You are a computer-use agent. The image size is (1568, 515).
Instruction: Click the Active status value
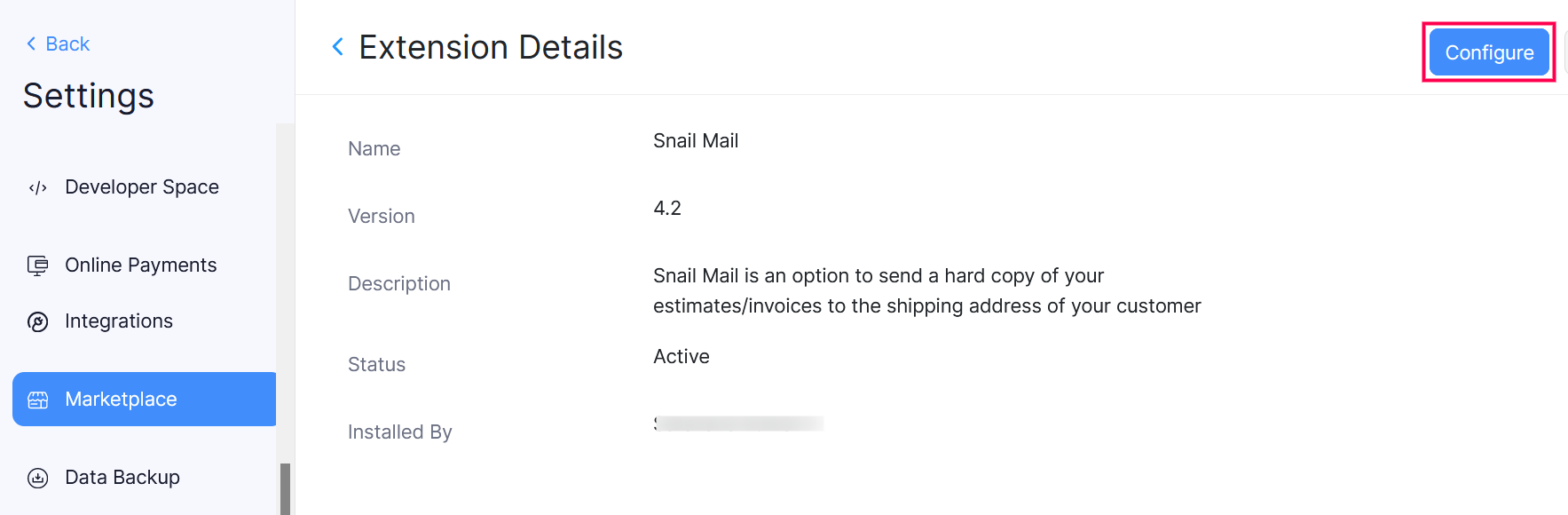point(682,357)
